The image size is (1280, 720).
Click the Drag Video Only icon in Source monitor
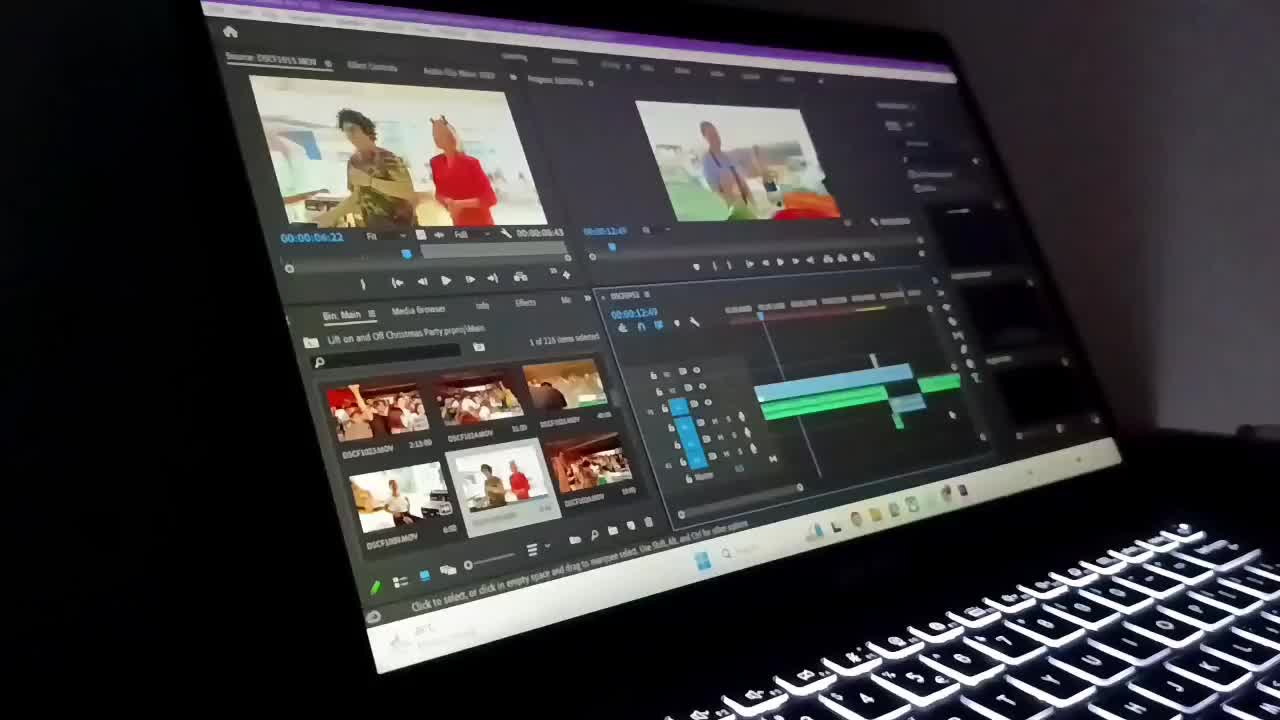coord(422,236)
